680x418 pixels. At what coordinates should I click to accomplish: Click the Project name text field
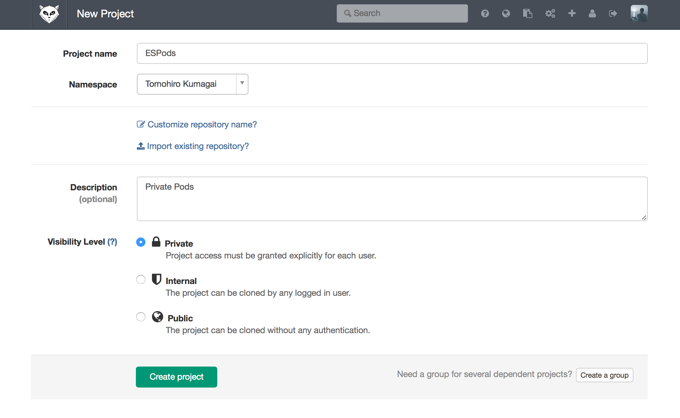(x=392, y=53)
